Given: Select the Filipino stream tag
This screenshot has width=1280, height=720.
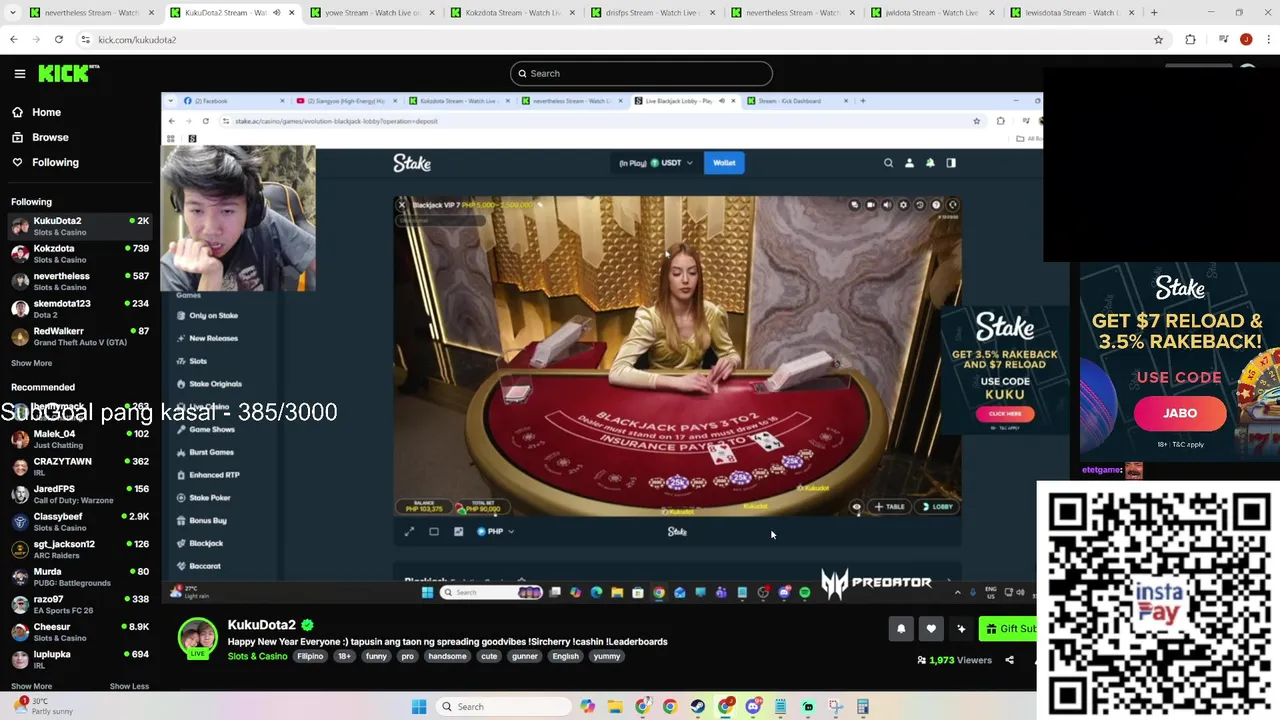Looking at the screenshot, I should pos(310,656).
